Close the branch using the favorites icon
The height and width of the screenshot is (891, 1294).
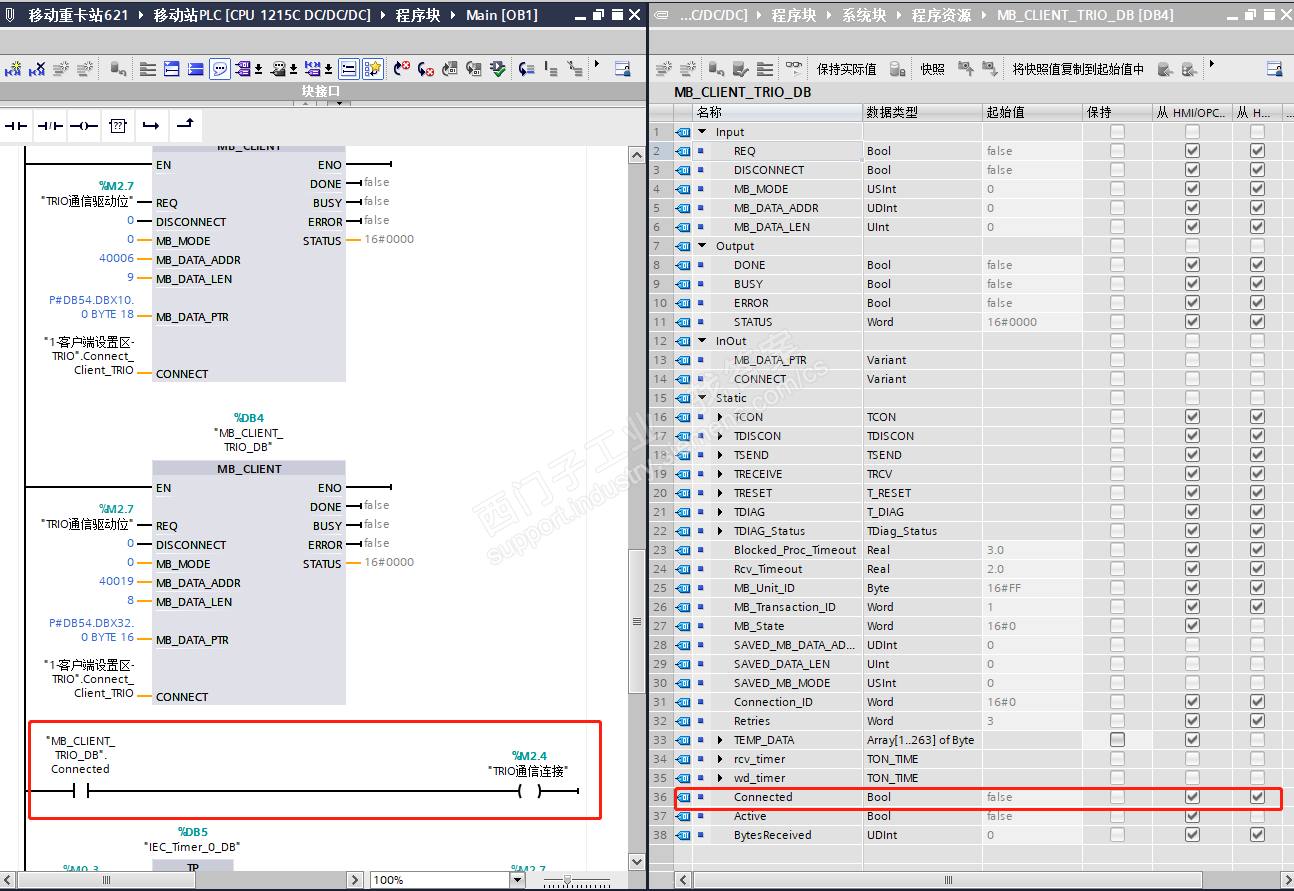[x=185, y=125]
